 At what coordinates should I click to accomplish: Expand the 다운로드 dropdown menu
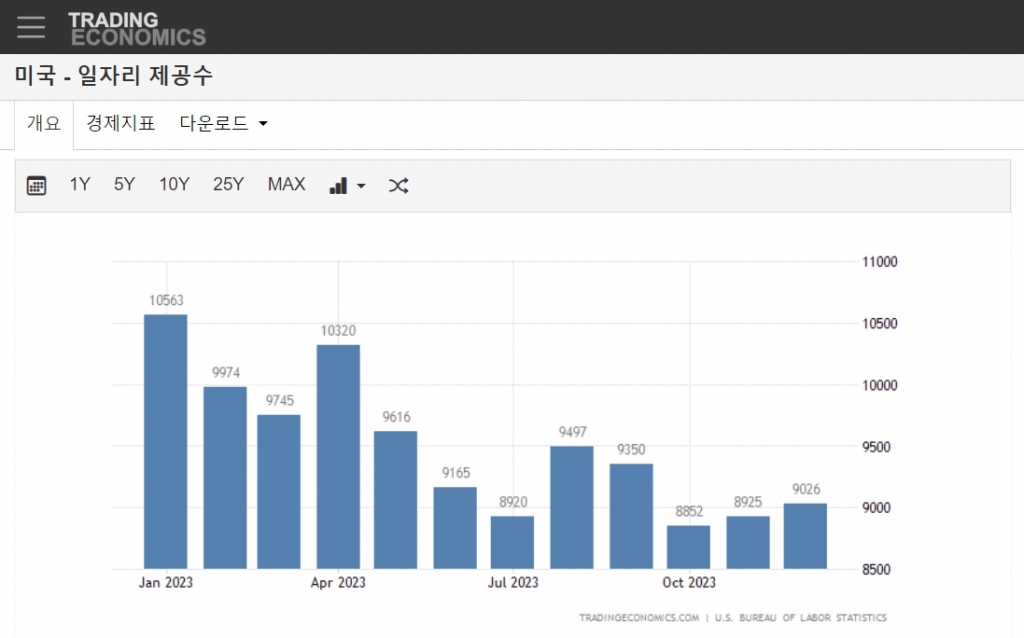[223, 124]
